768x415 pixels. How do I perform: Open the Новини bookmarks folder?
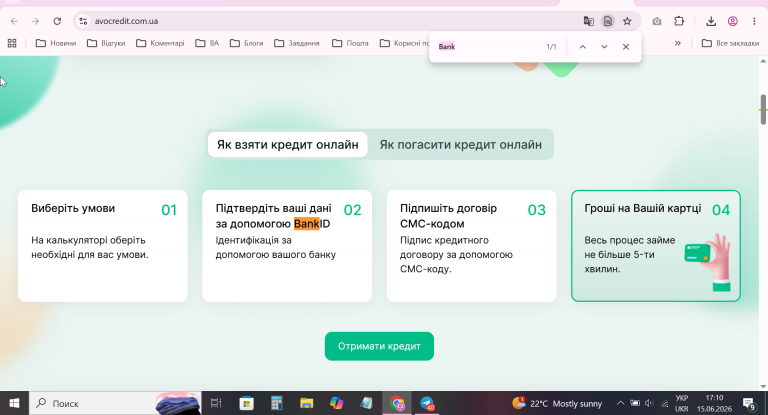pos(56,43)
